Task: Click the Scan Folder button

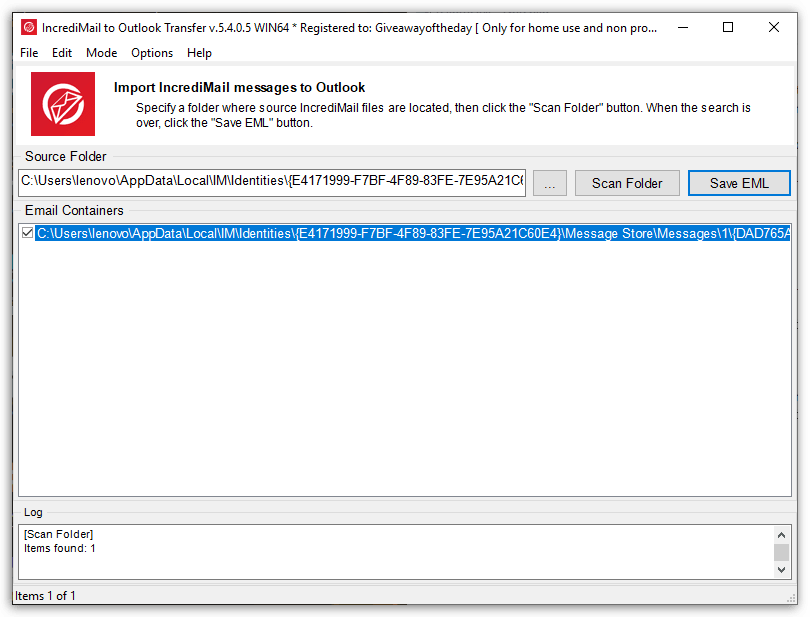Action: click(x=627, y=183)
